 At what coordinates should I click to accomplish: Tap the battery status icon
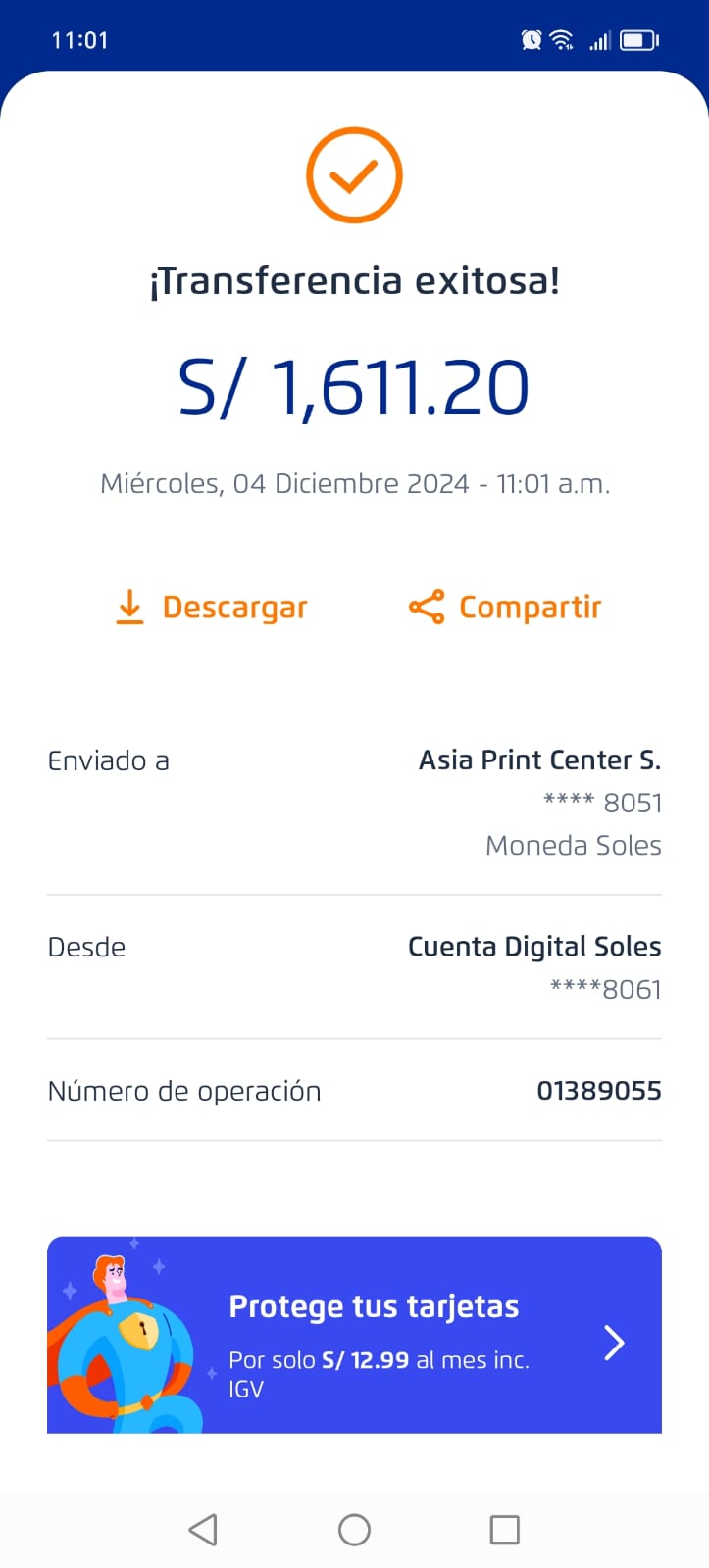[x=638, y=40]
